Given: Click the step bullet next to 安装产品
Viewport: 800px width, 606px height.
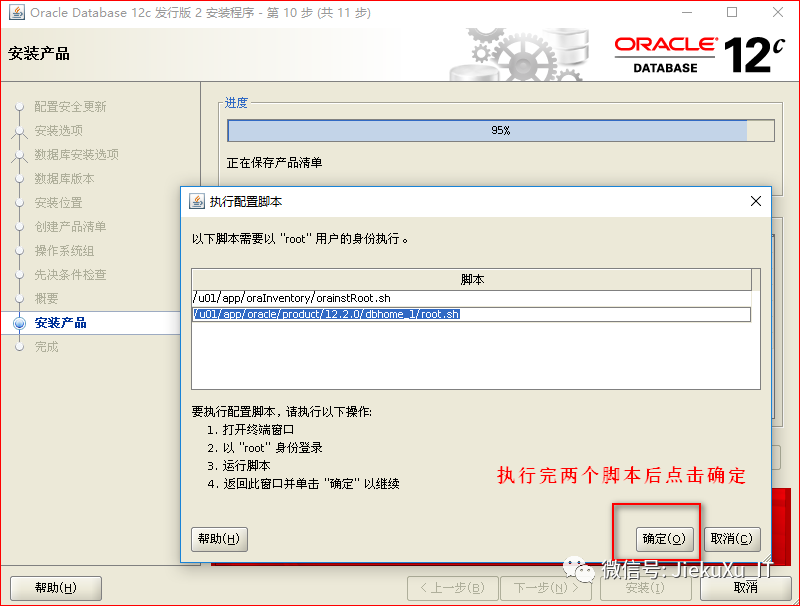Looking at the screenshot, I should [19, 323].
